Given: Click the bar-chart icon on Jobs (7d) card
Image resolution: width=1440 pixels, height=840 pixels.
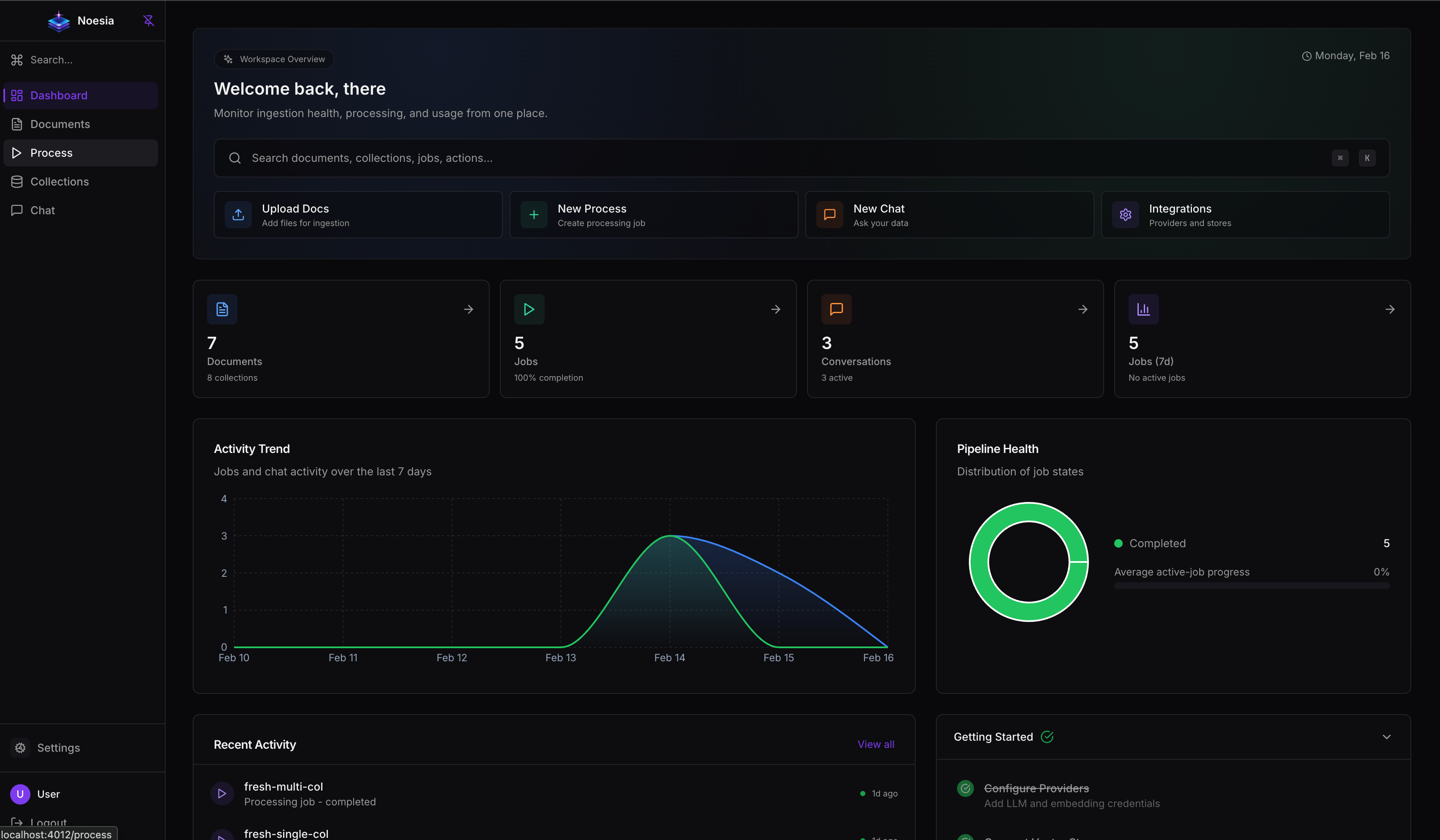Looking at the screenshot, I should point(1143,308).
